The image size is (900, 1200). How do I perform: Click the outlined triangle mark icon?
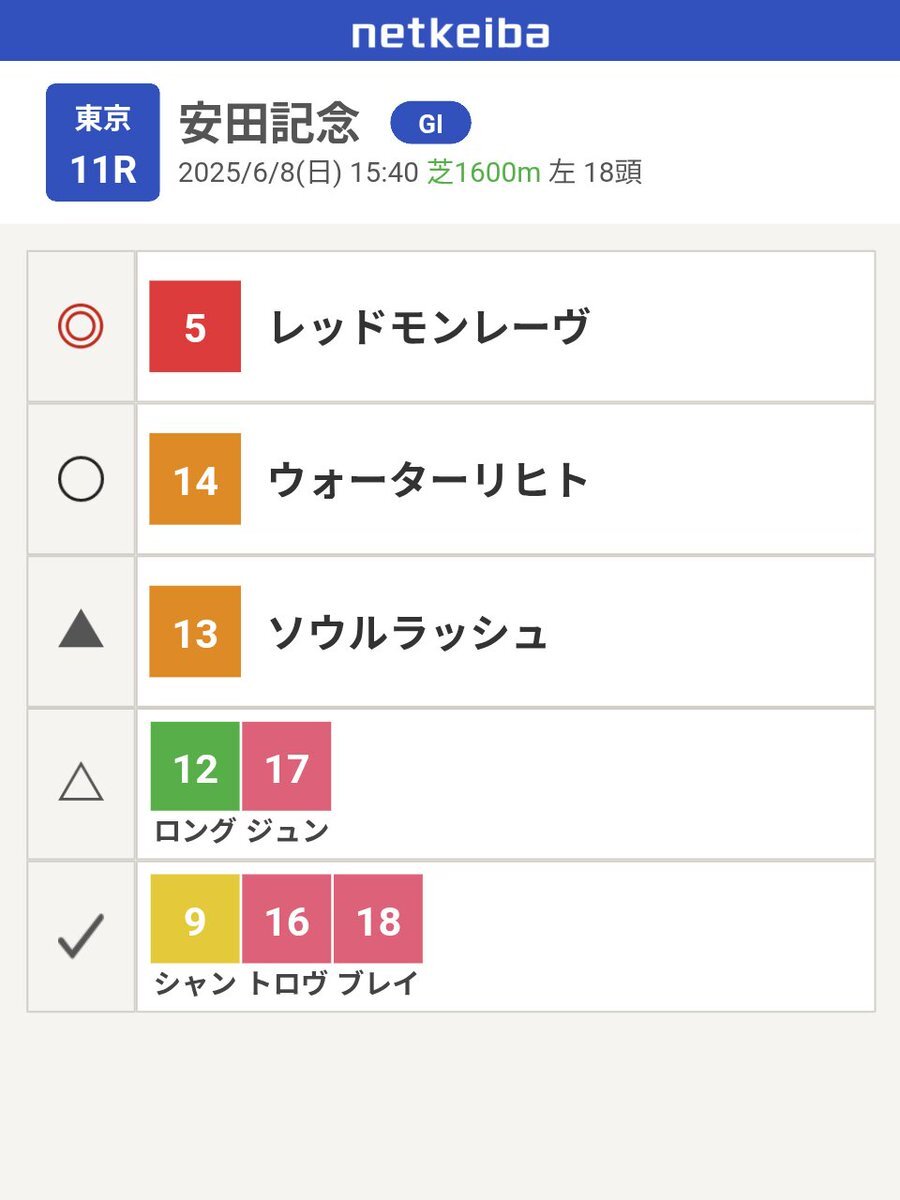(x=81, y=781)
